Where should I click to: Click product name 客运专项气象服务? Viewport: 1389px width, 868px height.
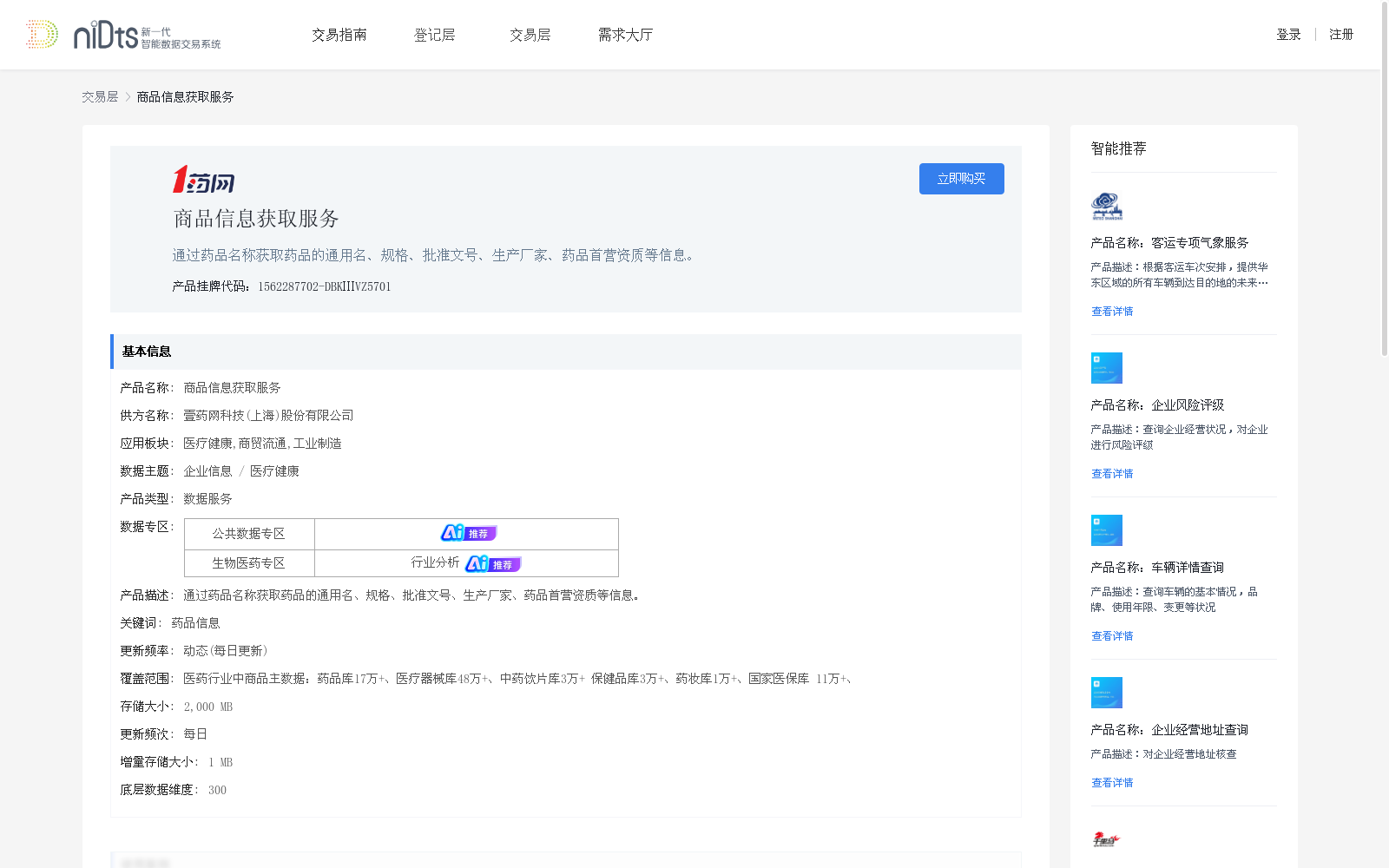(x=1200, y=243)
